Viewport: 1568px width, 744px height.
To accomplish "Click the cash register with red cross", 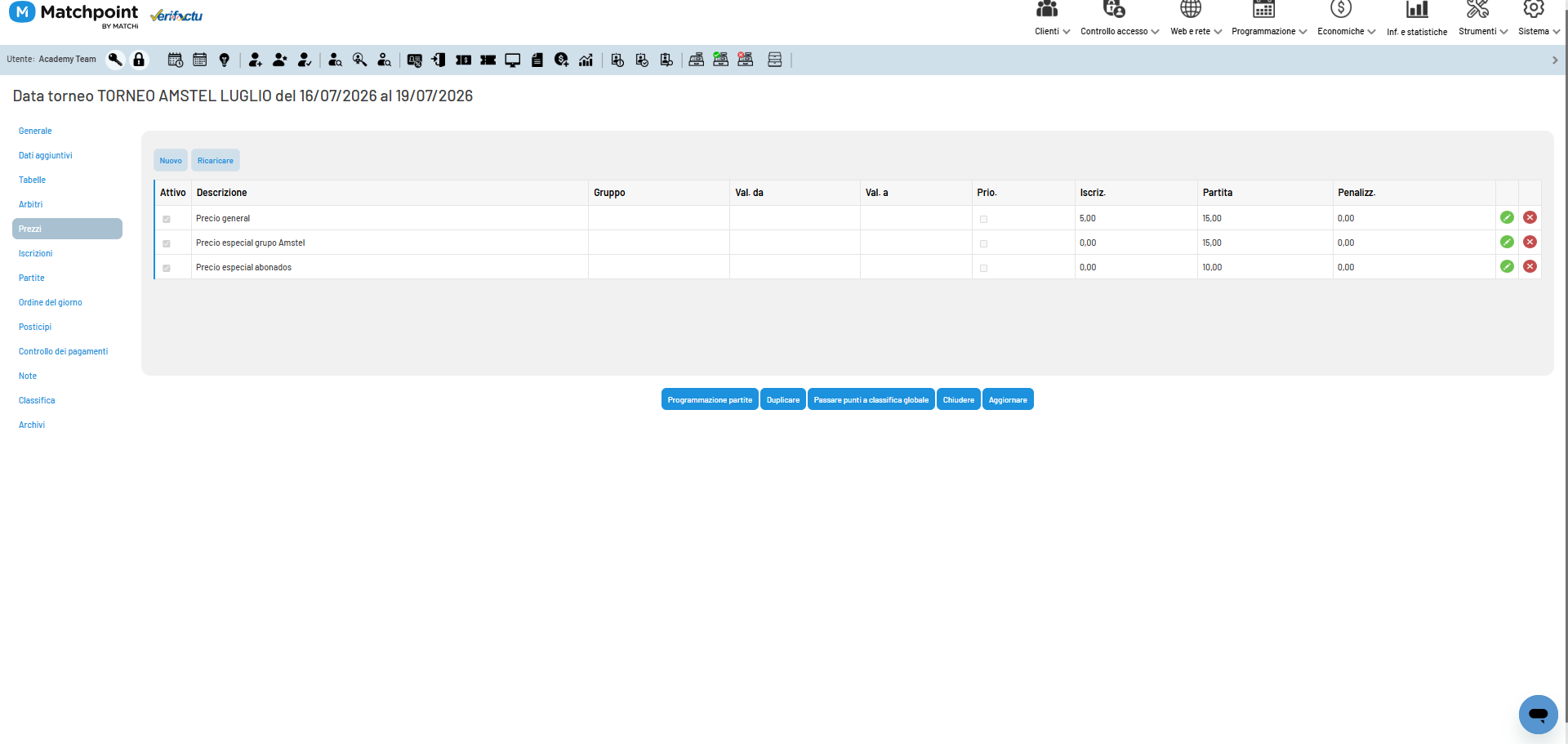I will click(x=746, y=60).
